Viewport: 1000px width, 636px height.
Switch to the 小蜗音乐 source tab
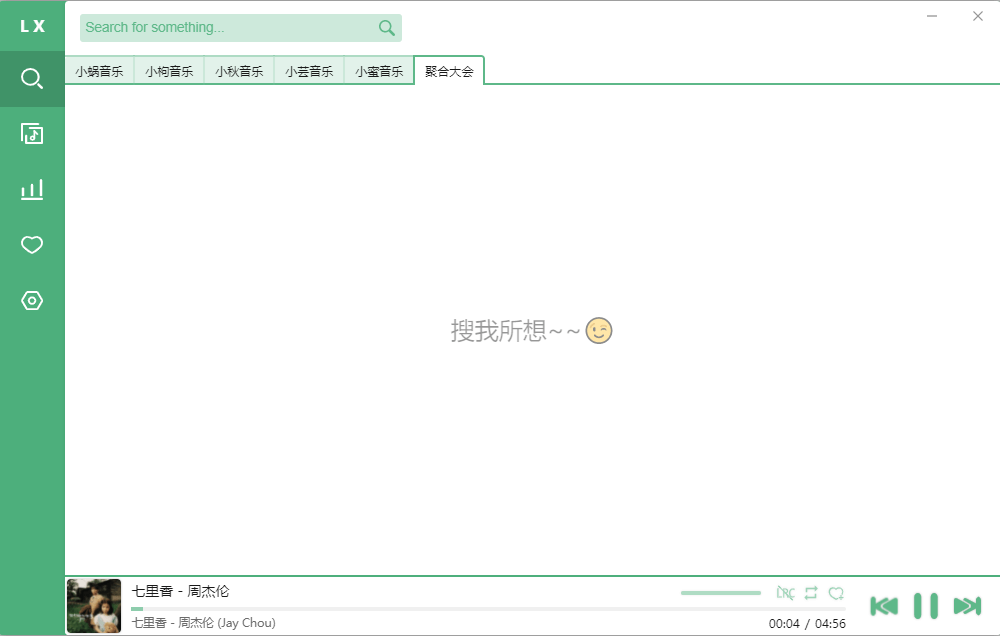[99, 71]
